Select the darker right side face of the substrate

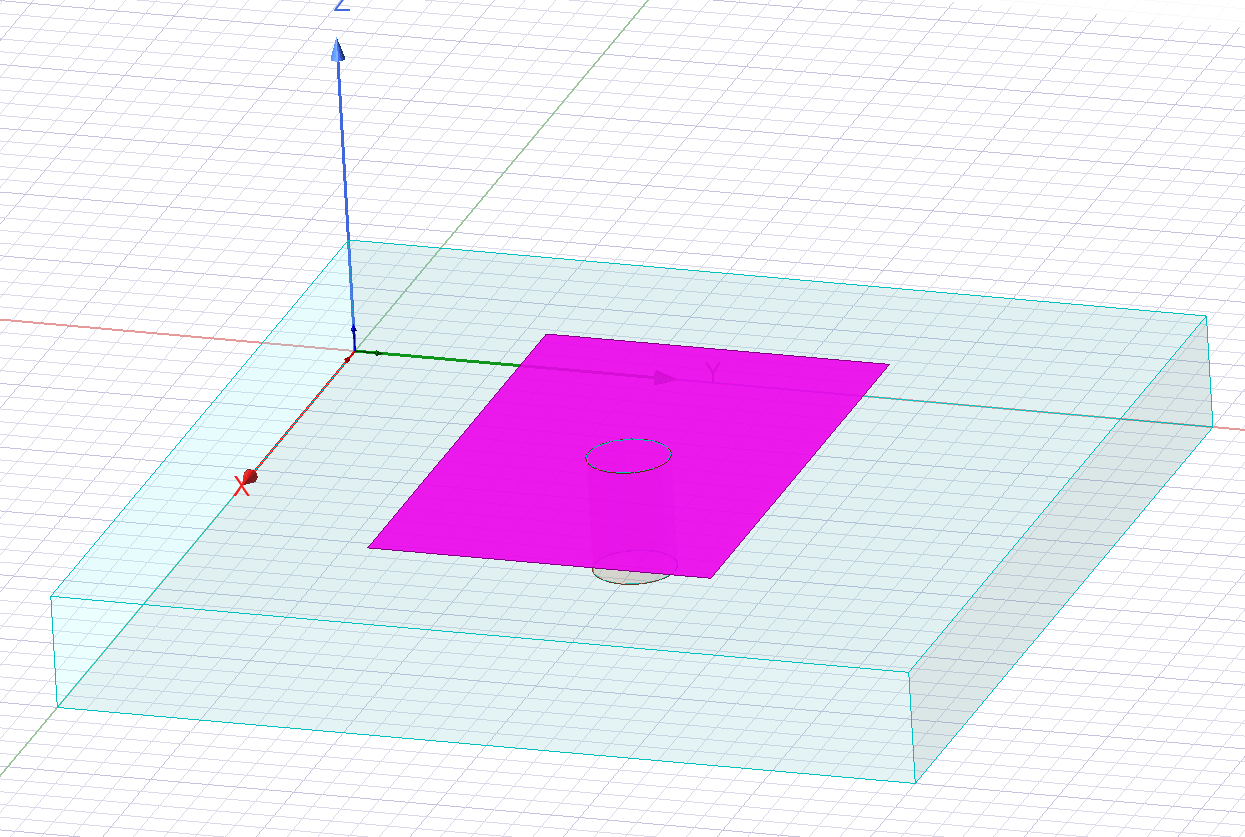tap(1060, 550)
